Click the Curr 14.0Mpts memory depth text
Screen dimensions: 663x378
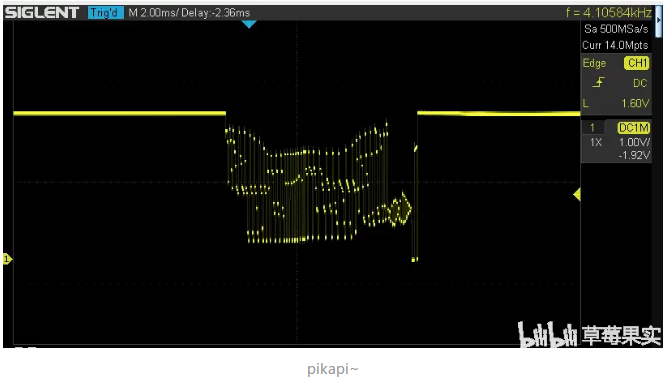click(x=615, y=45)
